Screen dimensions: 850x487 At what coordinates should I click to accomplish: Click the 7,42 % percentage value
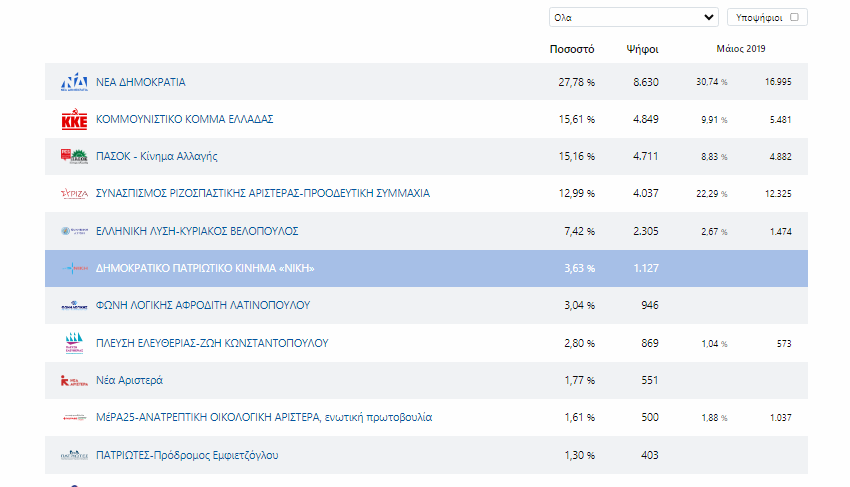click(579, 232)
